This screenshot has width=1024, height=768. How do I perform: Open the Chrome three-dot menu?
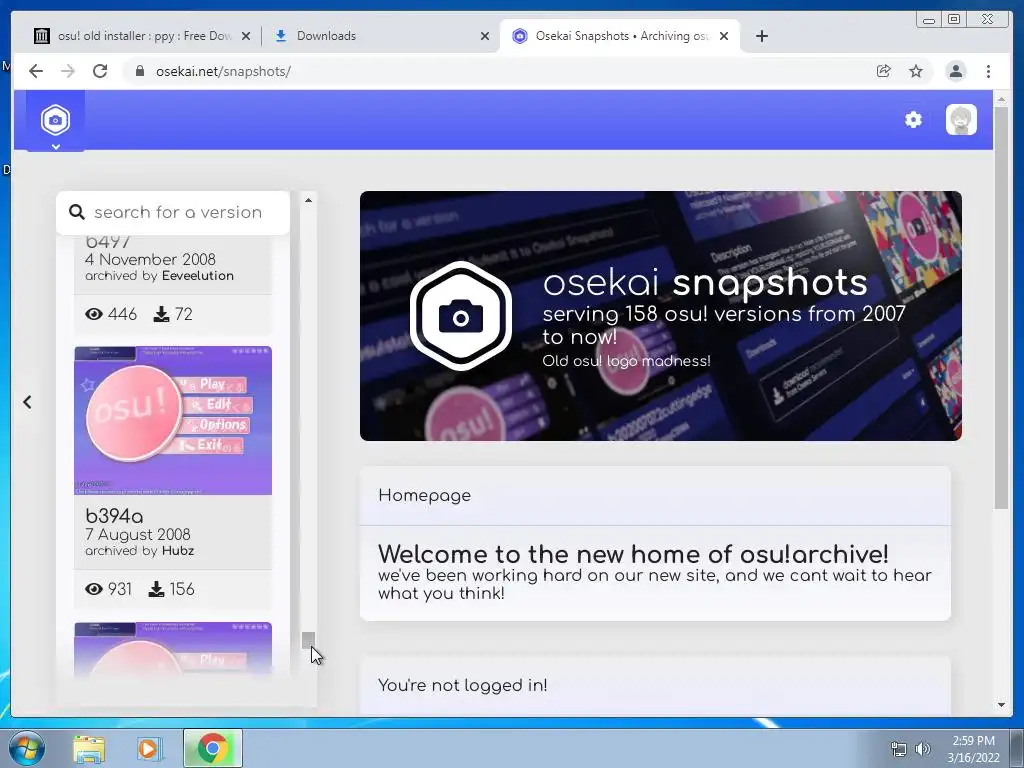pos(988,71)
